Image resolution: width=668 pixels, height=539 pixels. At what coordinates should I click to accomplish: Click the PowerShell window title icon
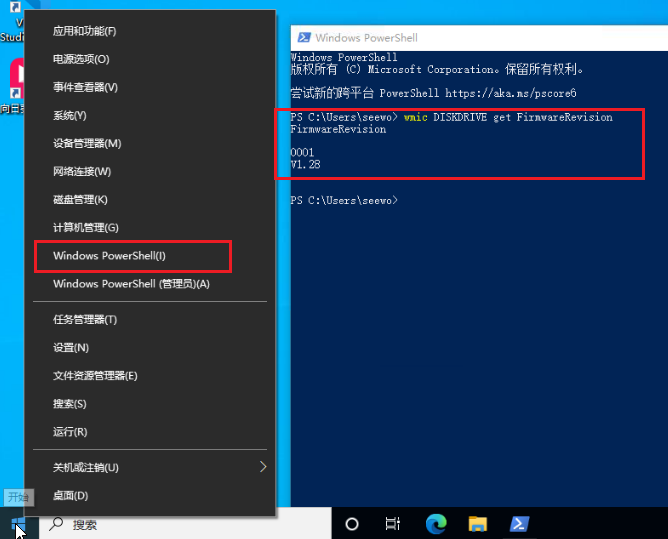pos(304,37)
